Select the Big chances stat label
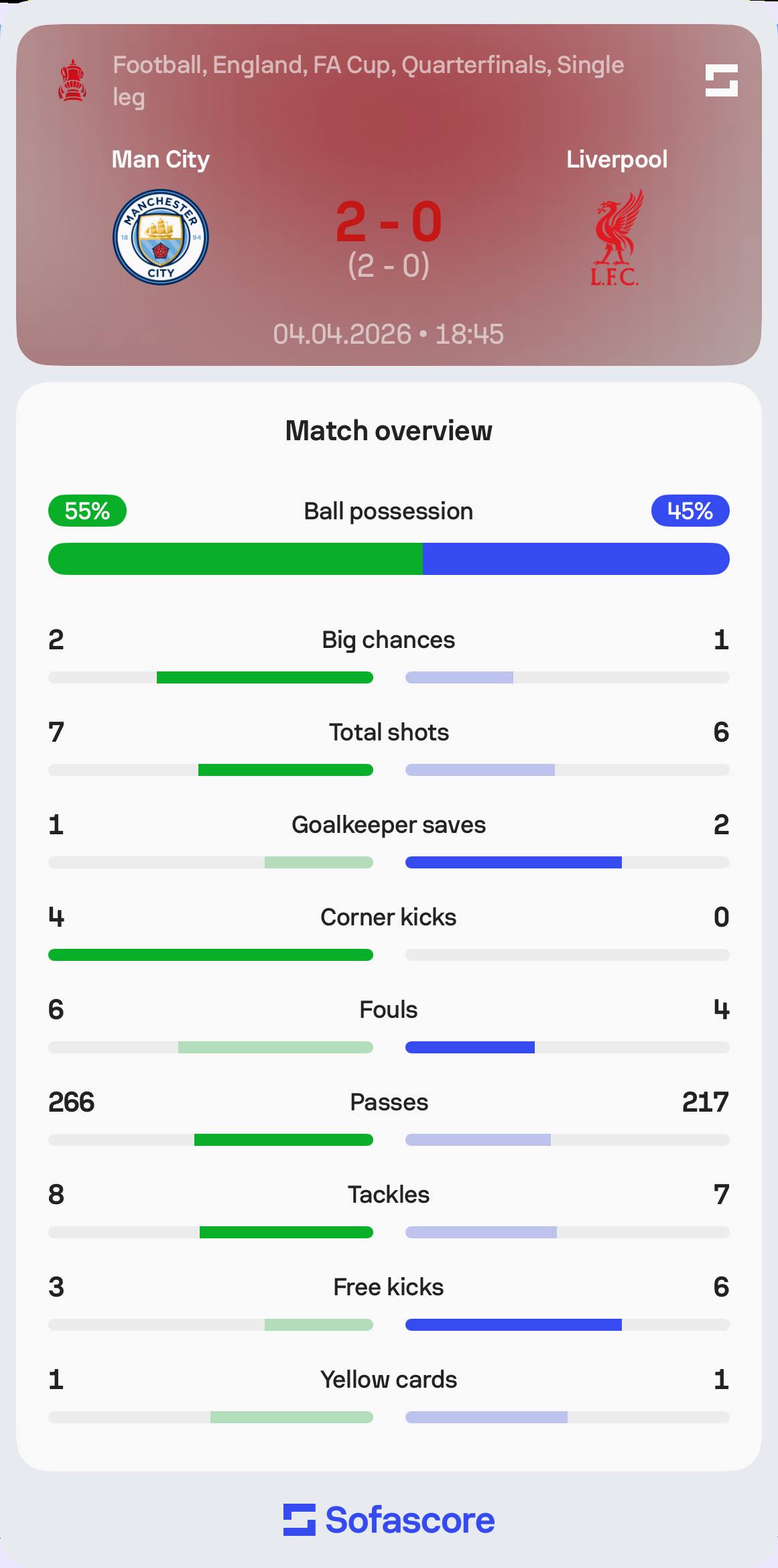Viewport: 778px width, 1568px height. point(389,640)
